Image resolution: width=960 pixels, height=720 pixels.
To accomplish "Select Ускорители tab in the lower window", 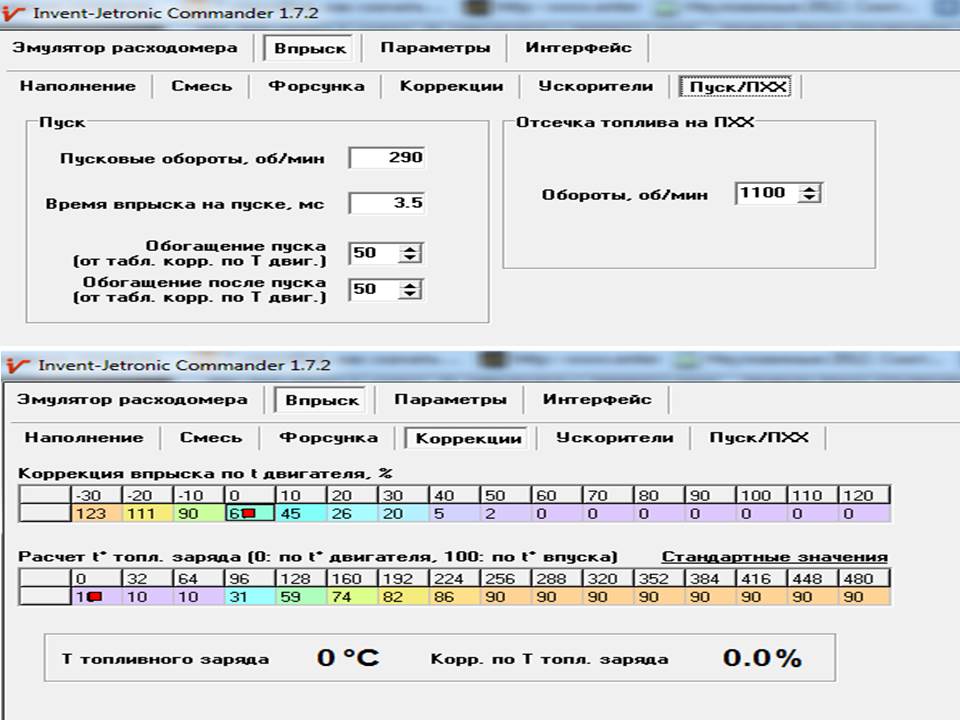I will 615,438.
